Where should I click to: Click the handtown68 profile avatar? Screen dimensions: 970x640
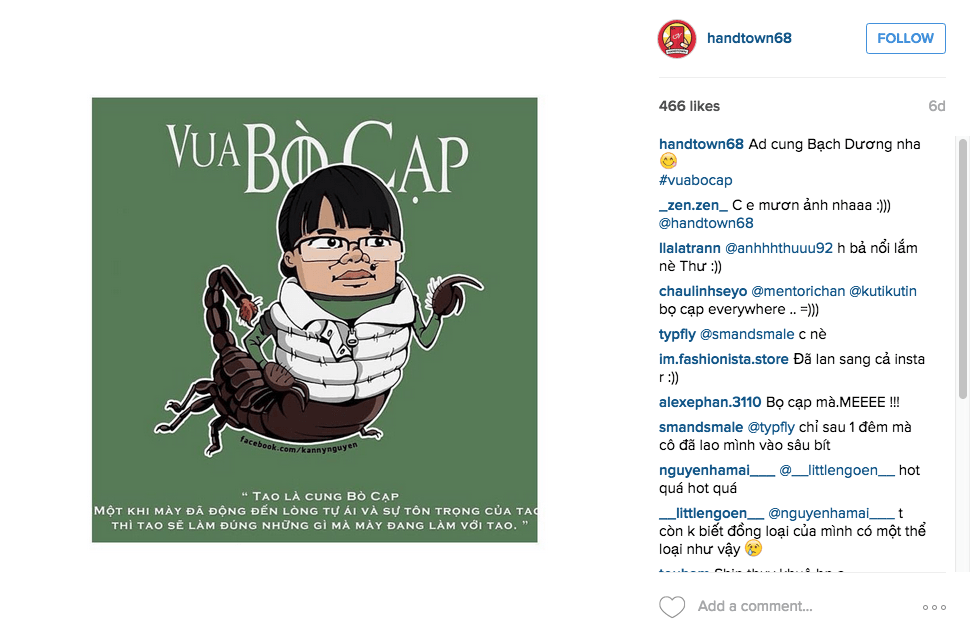[677, 38]
